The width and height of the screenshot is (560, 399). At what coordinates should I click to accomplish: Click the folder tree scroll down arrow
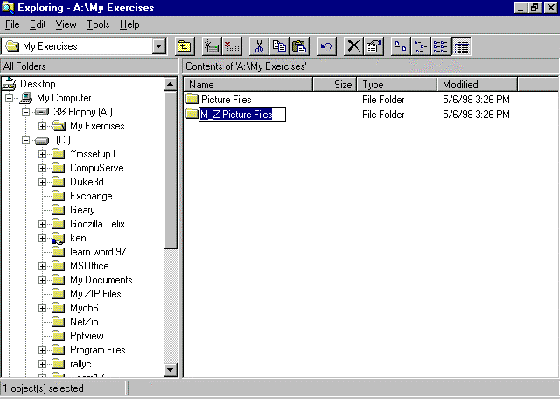(170, 370)
